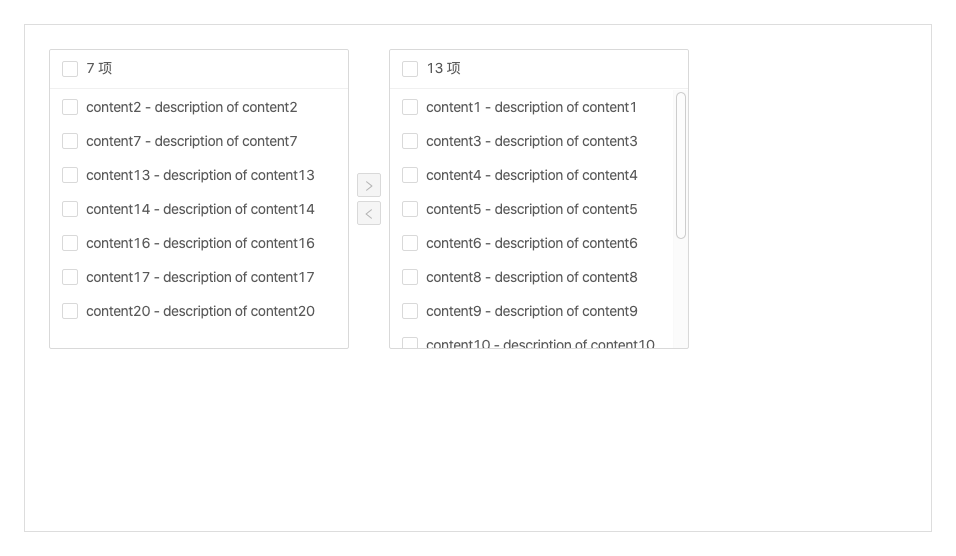Enable the content17 checkbox
This screenshot has height=556, width=956.
coord(70,277)
